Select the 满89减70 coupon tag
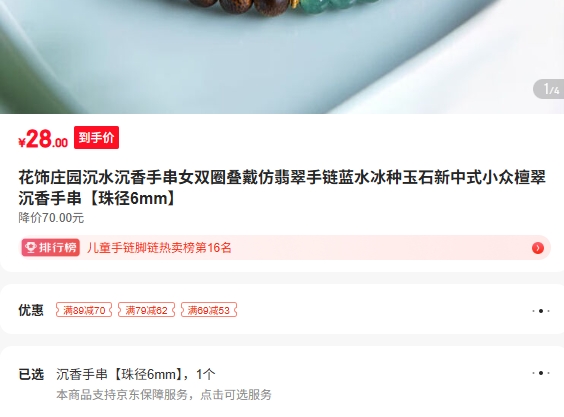This screenshot has height=417, width=564. click(x=84, y=310)
